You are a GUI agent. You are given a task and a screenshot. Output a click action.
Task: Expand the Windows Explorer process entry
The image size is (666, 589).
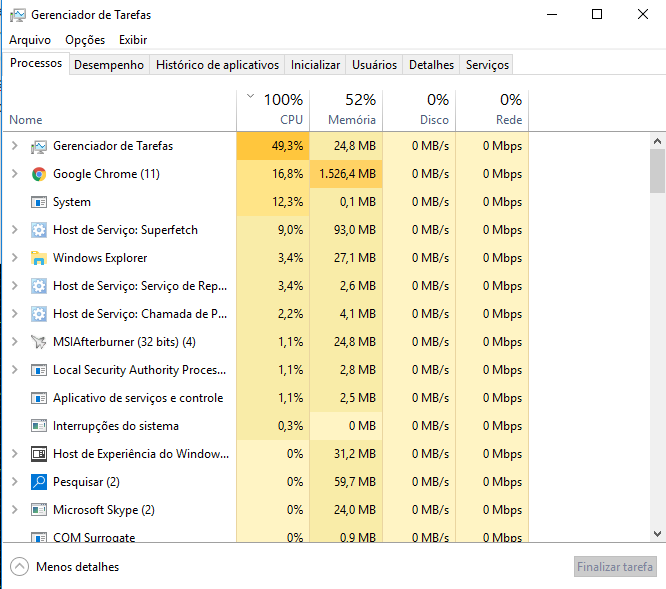[x=14, y=258]
